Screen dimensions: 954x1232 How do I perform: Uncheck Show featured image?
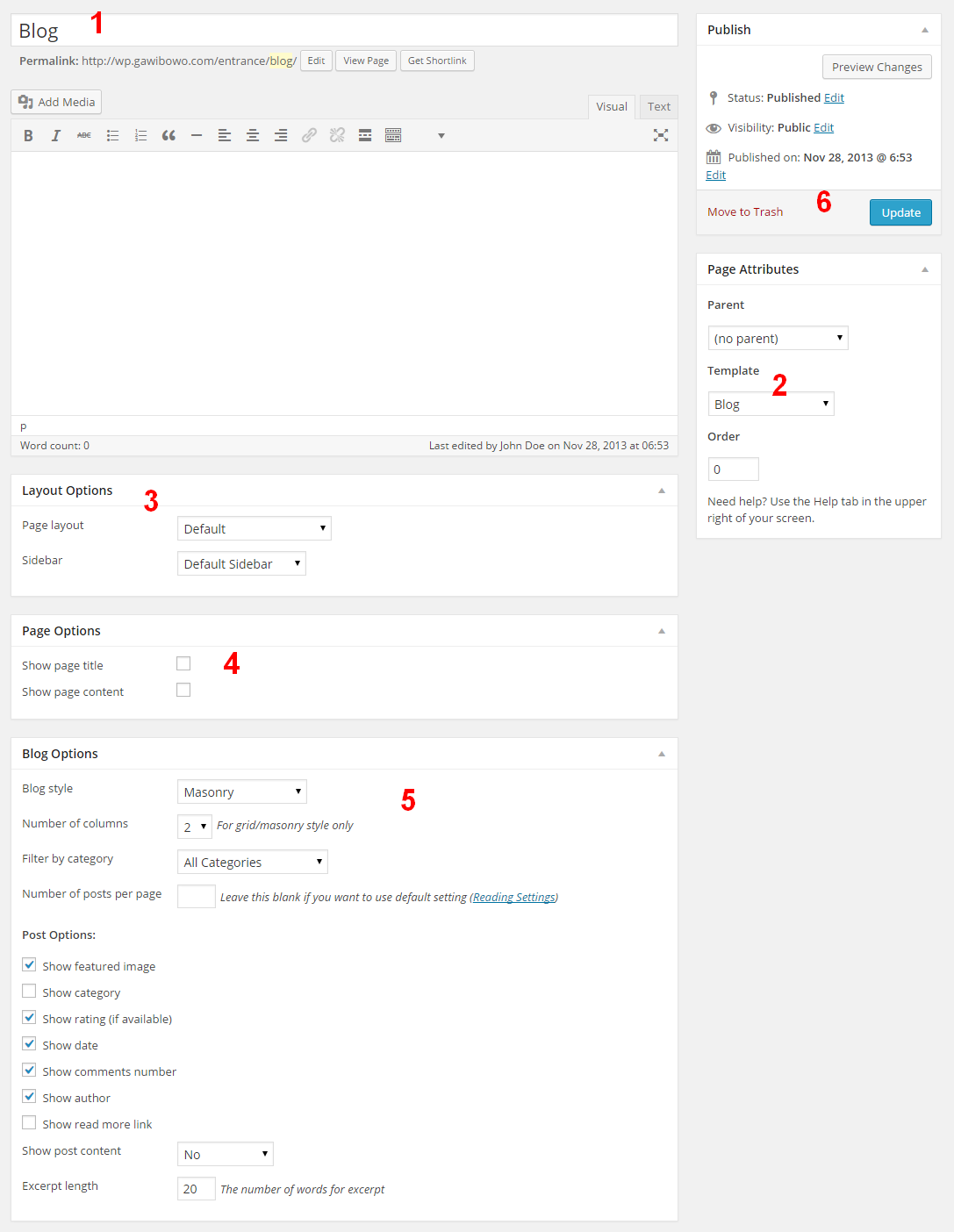coord(30,965)
